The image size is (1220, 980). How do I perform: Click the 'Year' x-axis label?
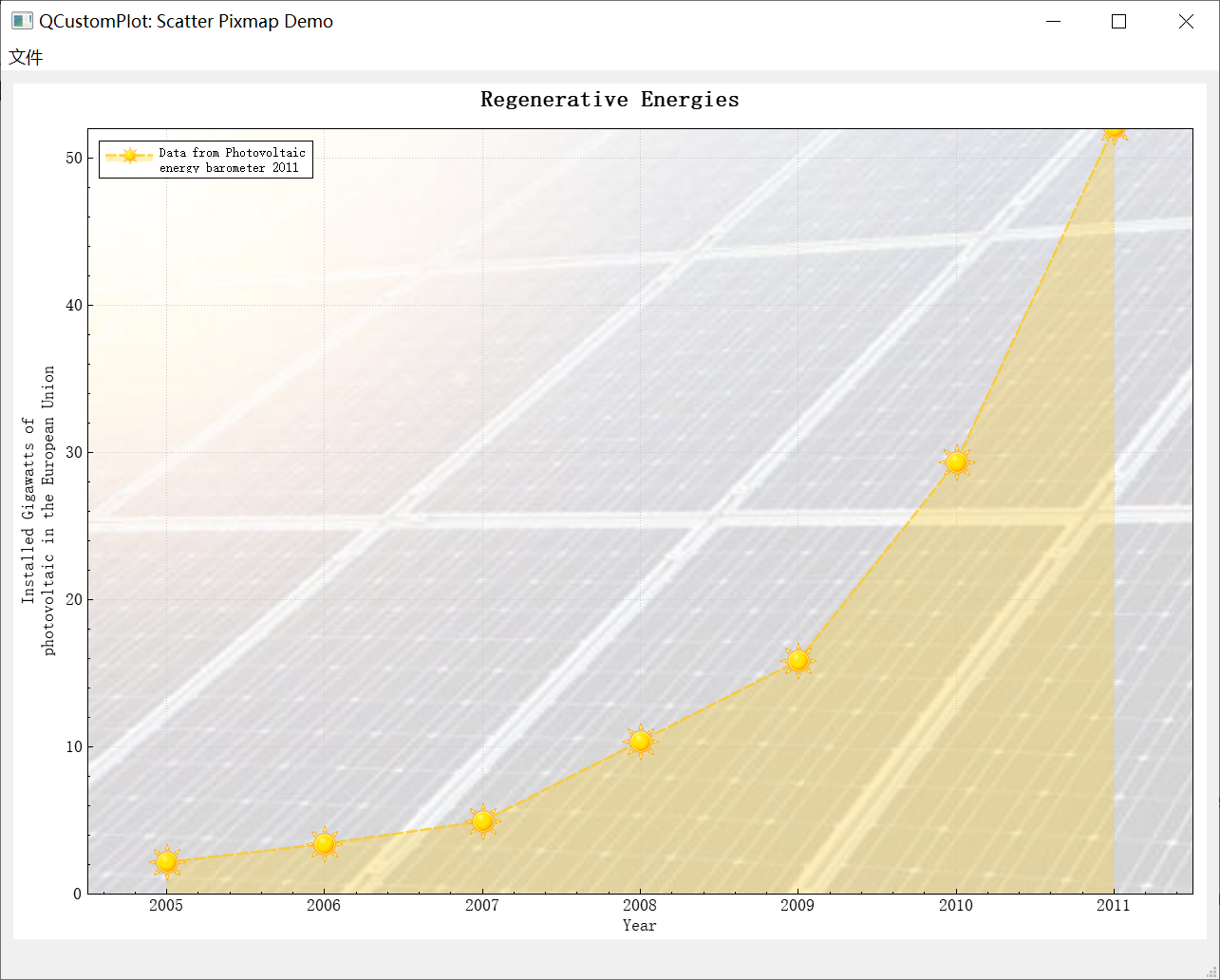pyautogui.click(x=640, y=925)
